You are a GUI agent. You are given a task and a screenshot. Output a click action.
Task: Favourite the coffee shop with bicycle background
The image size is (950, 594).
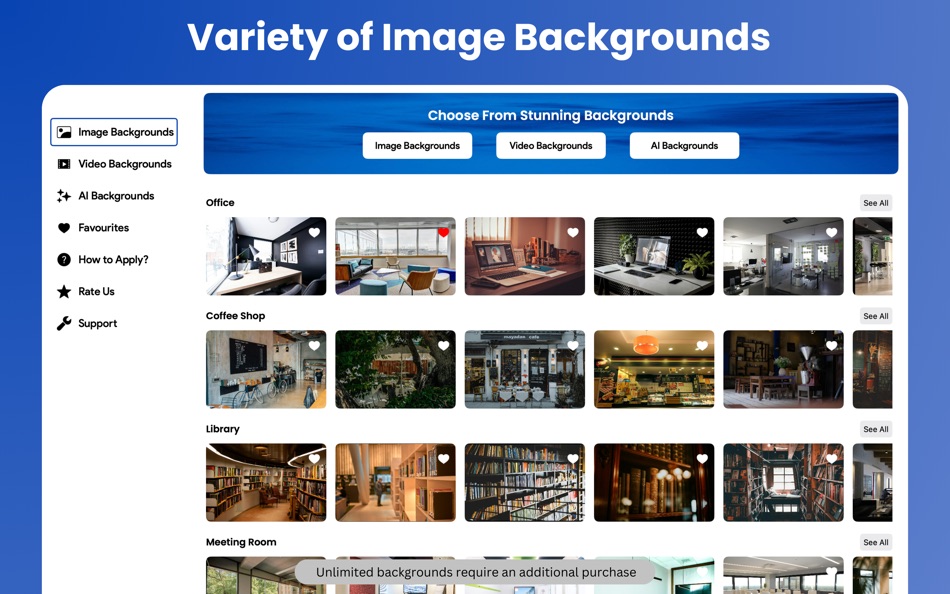click(314, 345)
